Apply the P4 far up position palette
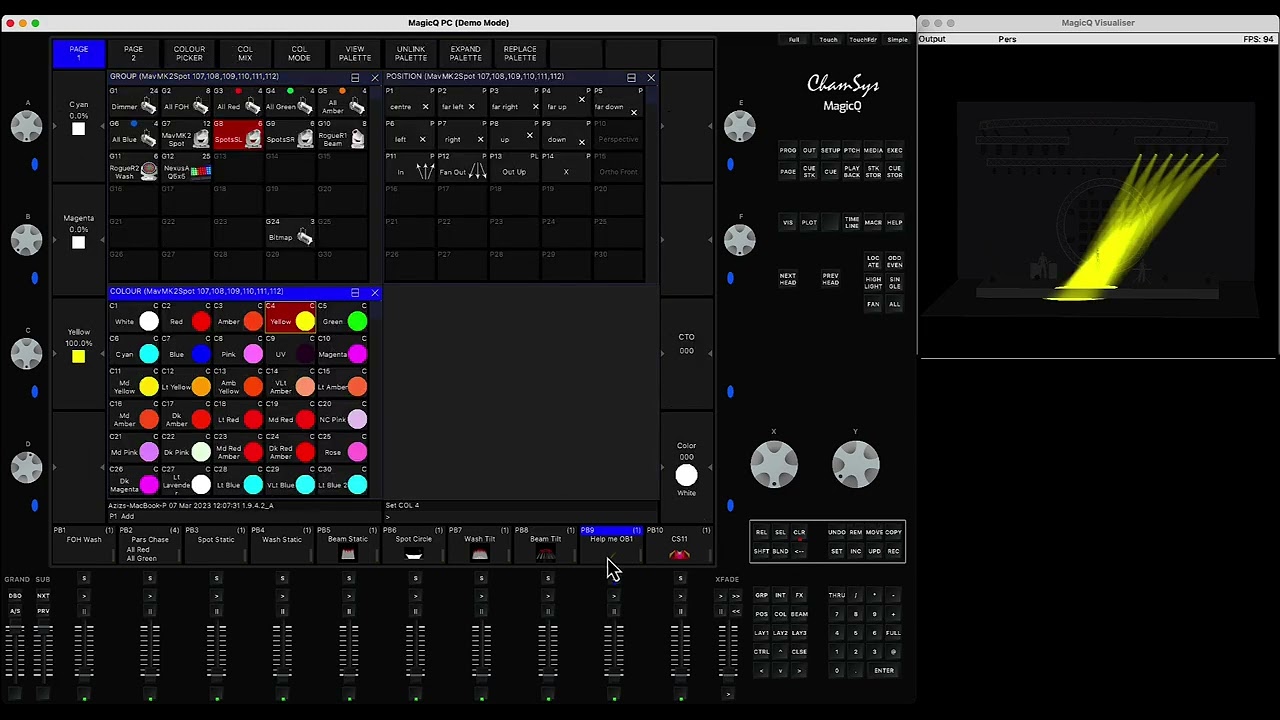Screen dimensions: 1280x720 [x=567, y=104]
